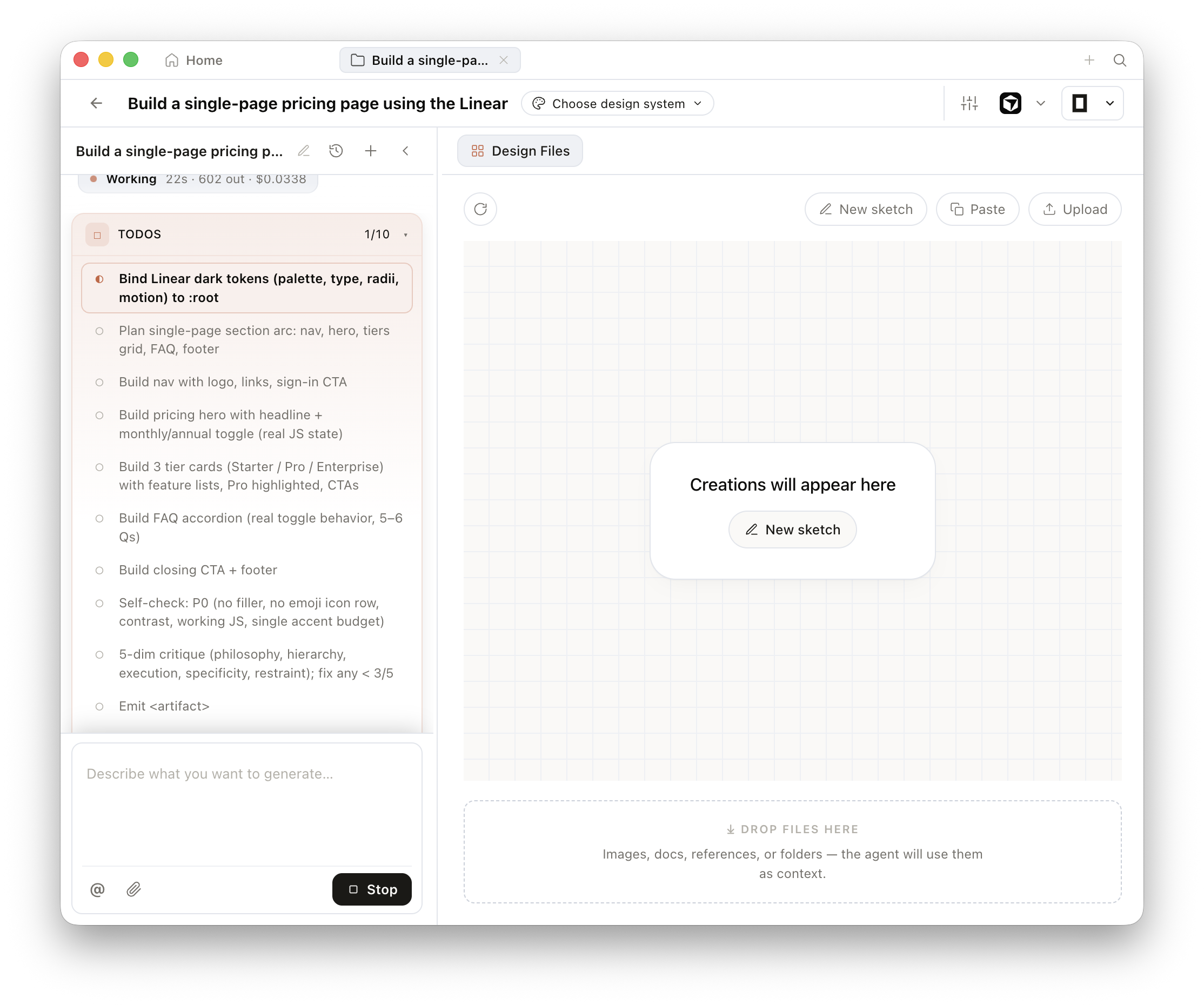Image resolution: width=1204 pixels, height=1005 pixels.
Task: Click the TODOS header label
Action: tap(139, 234)
